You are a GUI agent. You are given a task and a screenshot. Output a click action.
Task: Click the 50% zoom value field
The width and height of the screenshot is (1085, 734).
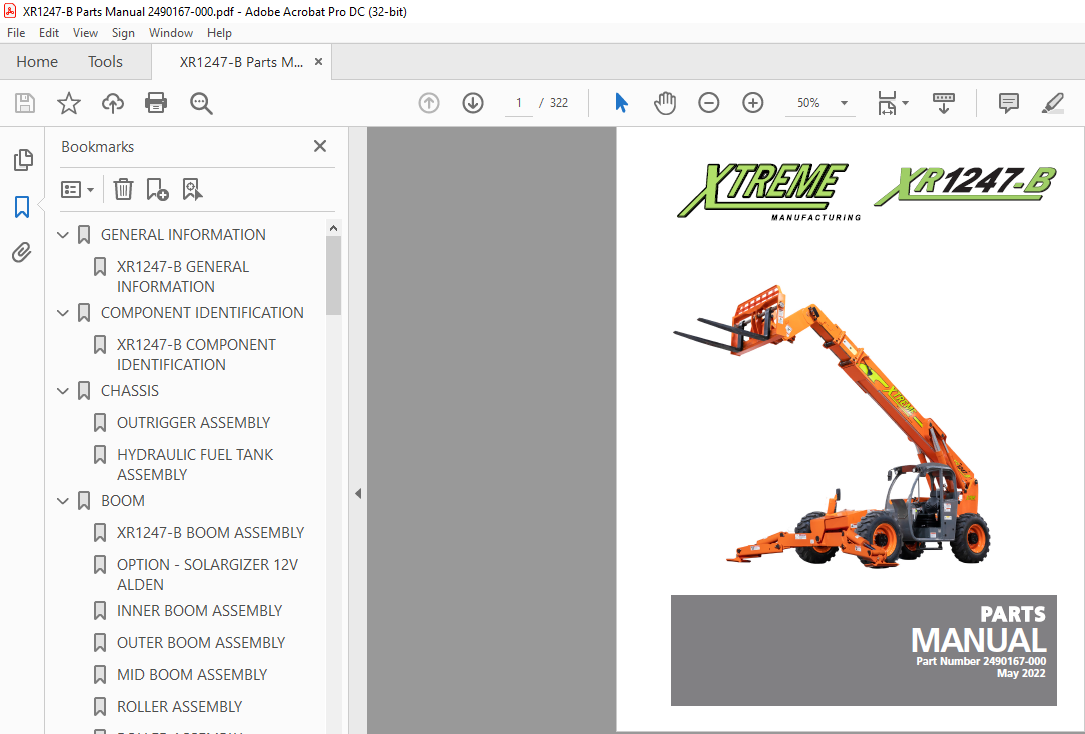coord(808,103)
